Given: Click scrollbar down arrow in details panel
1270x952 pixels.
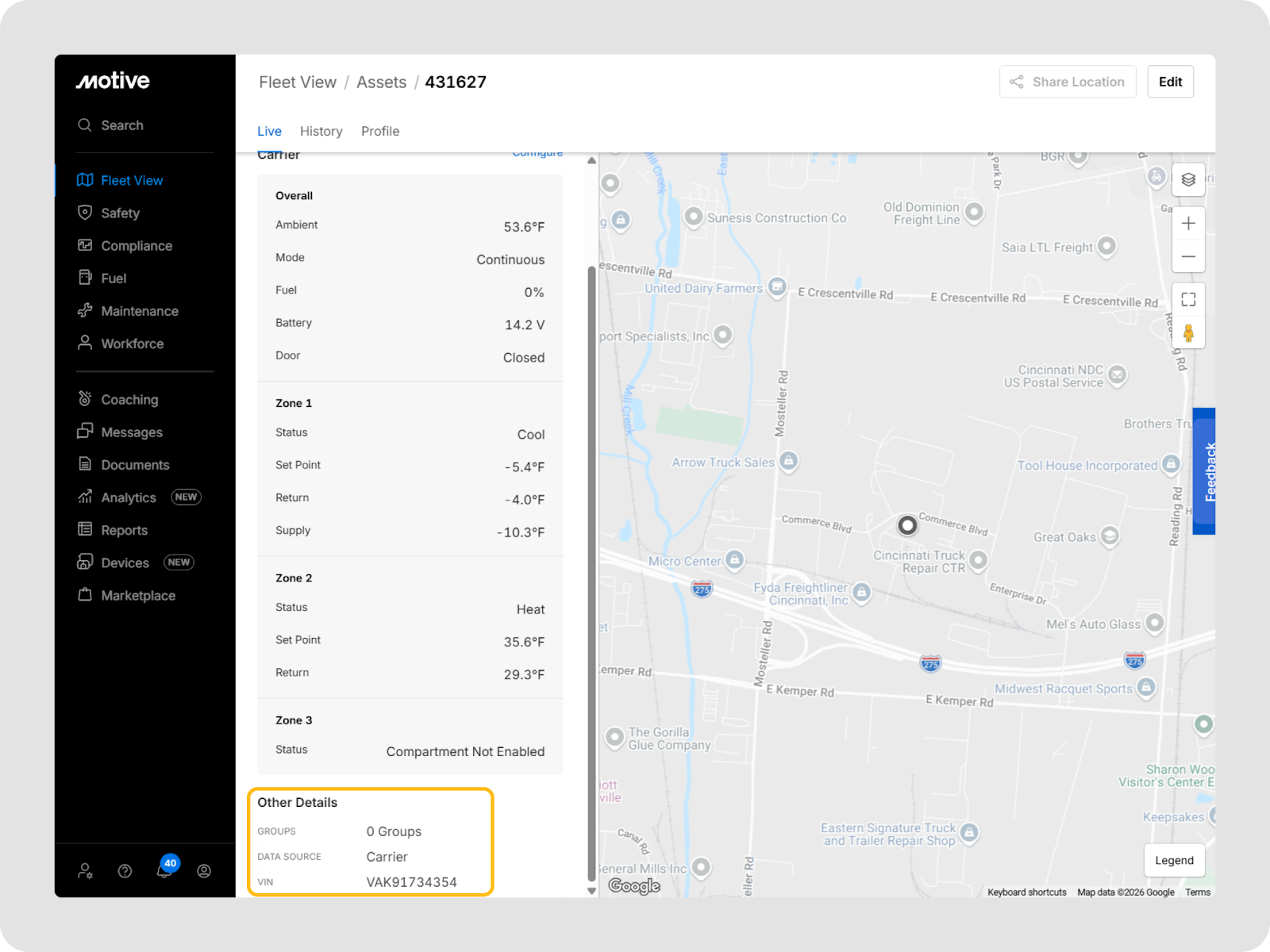Looking at the screenshot, I should tap(591, 891).
